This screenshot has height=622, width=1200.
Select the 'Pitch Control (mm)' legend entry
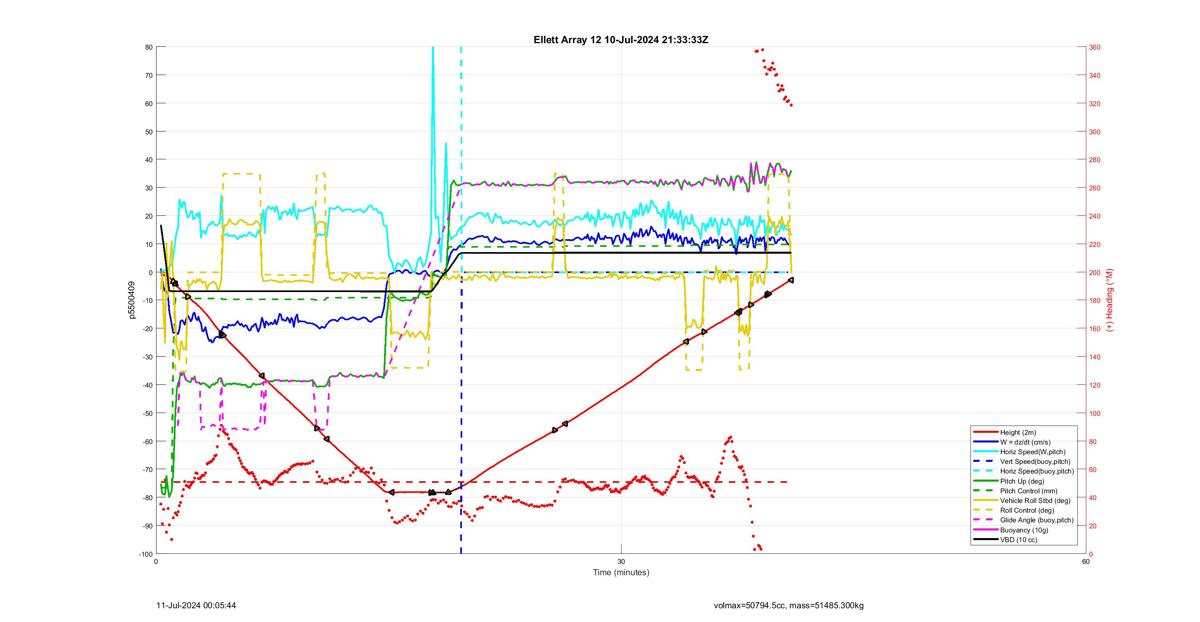click(x=1028, y=491)
